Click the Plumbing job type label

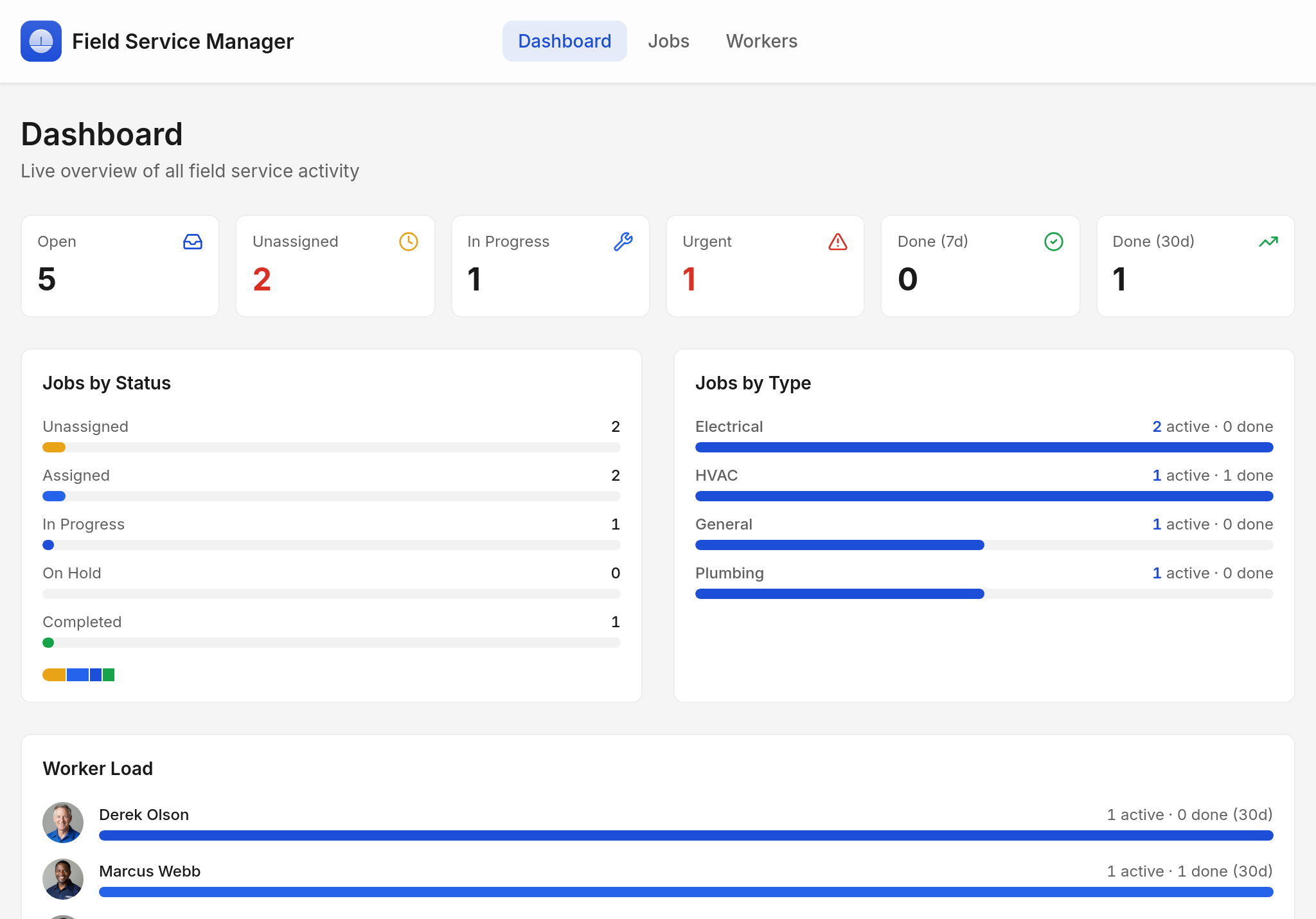(730, 573)
